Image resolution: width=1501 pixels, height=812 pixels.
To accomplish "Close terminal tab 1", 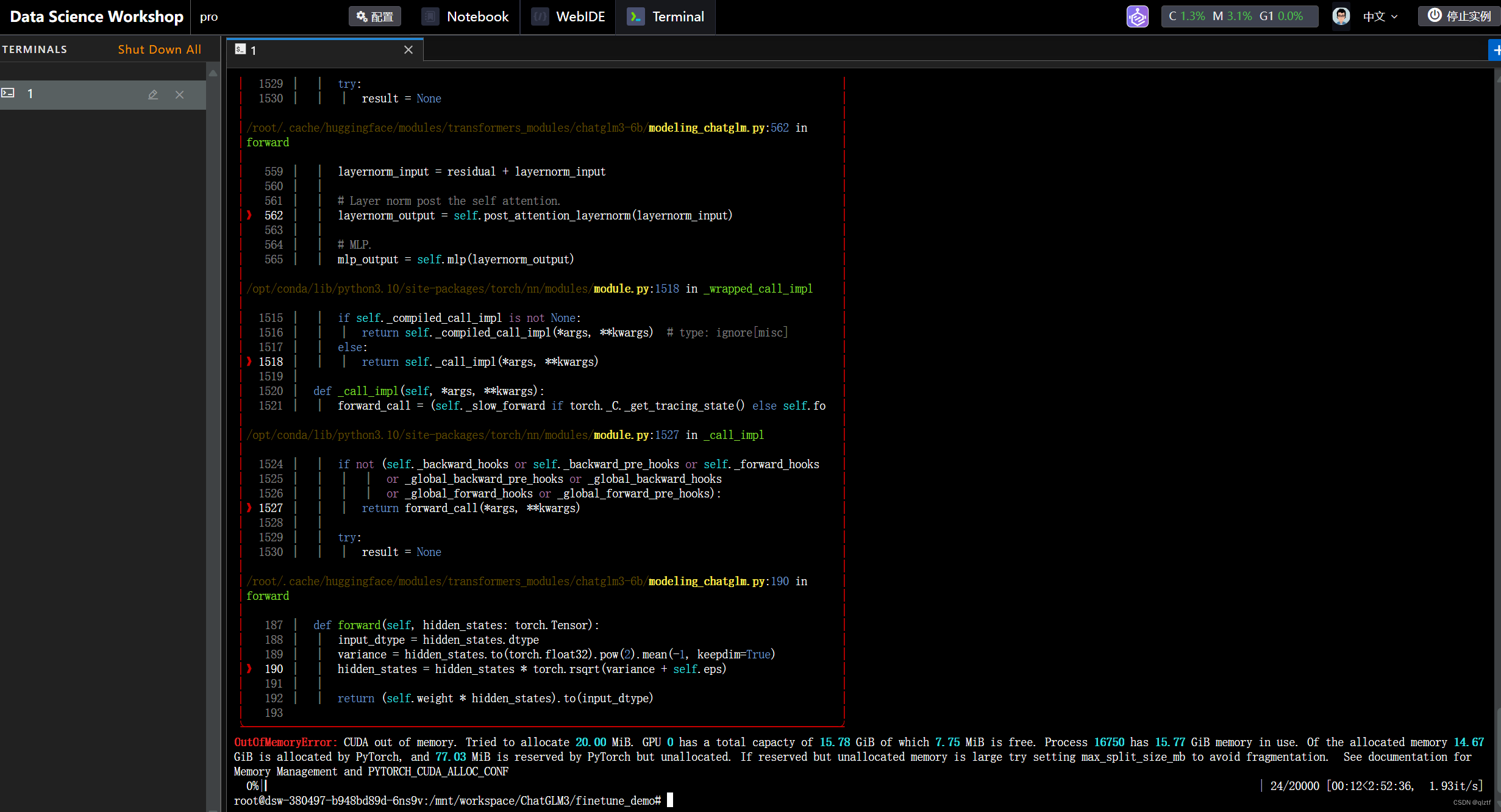I will click(x=408, y=50).
